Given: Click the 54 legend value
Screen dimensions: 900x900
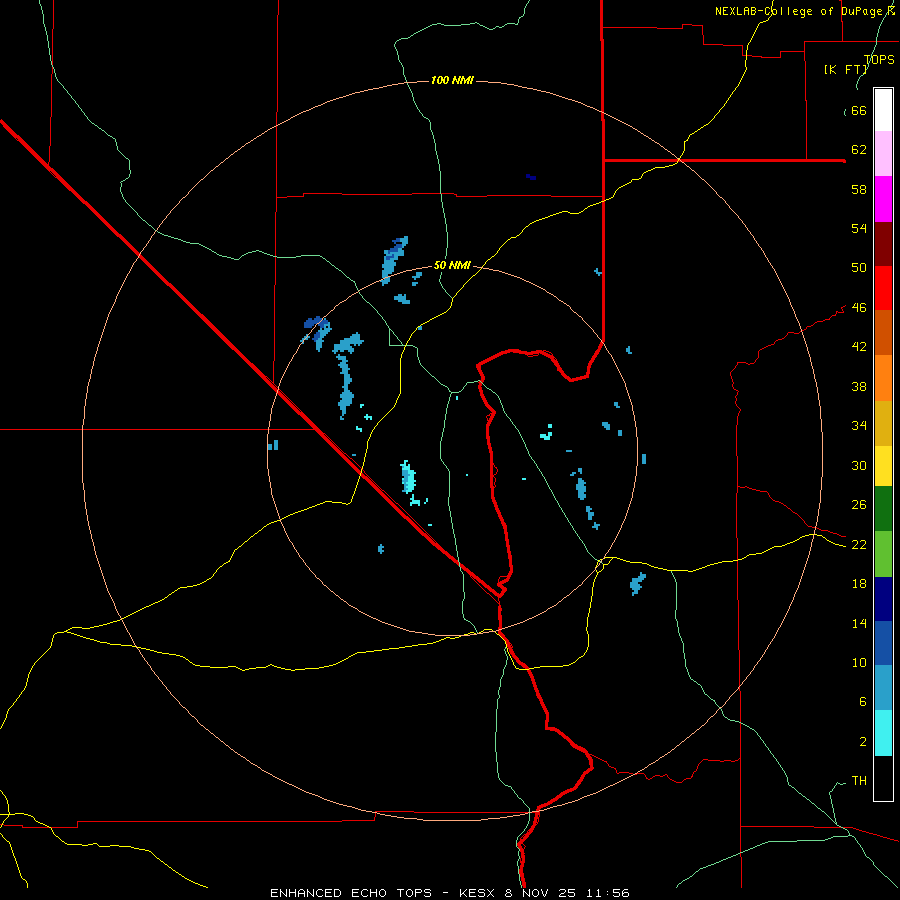Looking at the screenshot, I should [x=859, y=228].
